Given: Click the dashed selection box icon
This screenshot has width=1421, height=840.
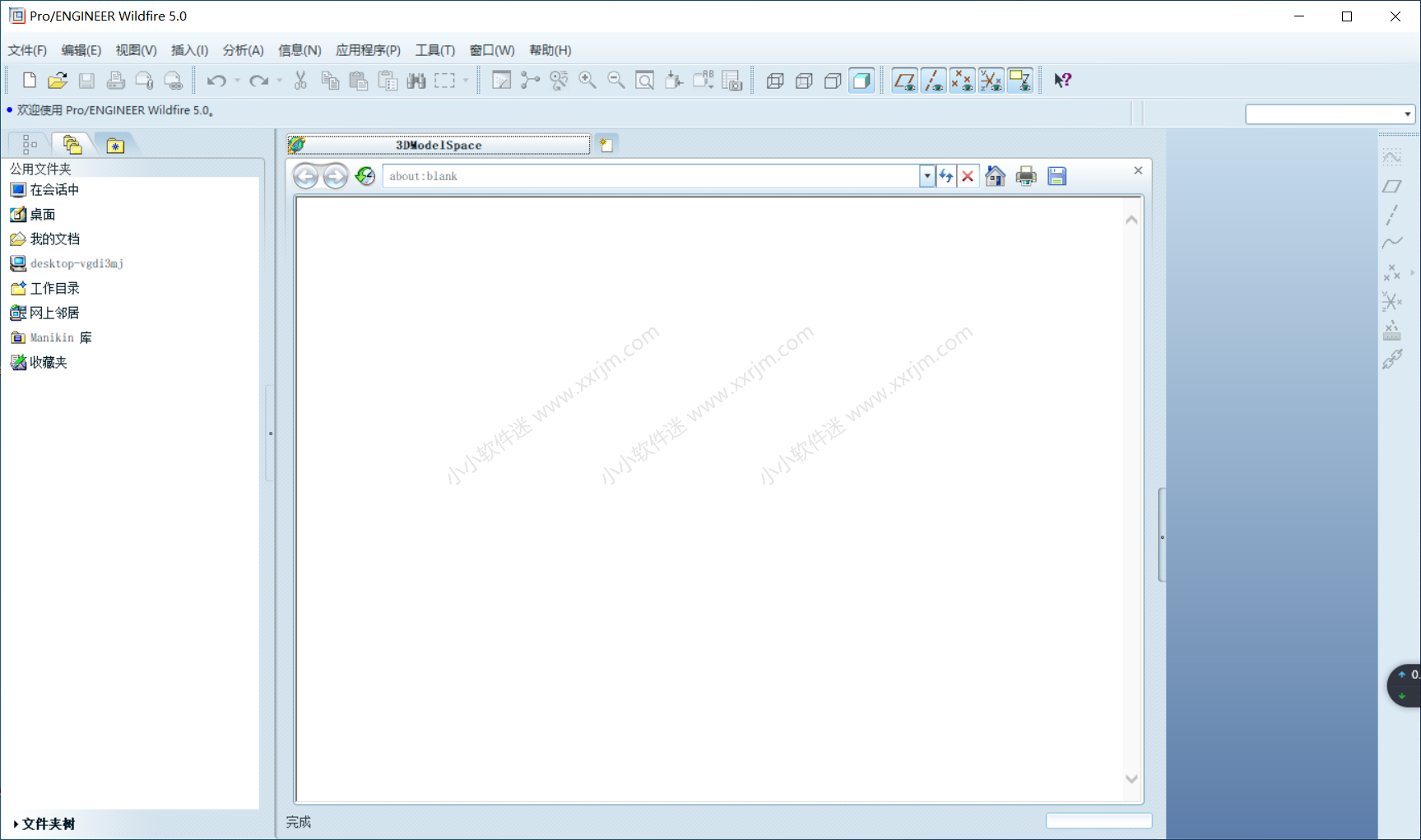Looking at the screenshot, I should tap(445, 80).
